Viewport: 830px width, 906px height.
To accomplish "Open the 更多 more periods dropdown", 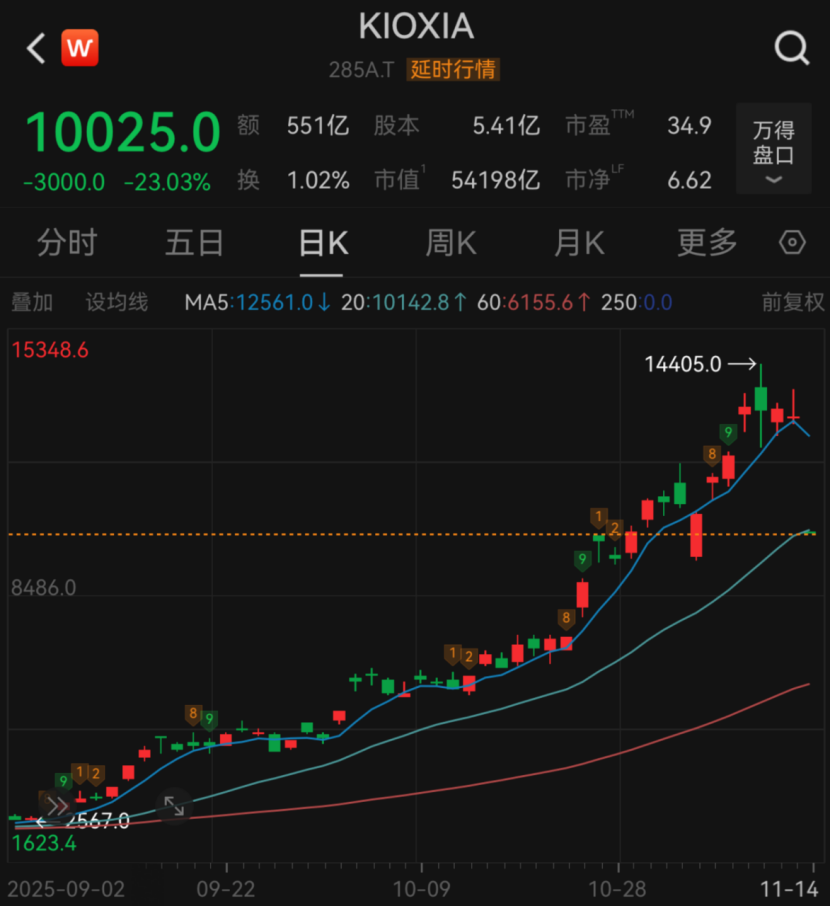I will (706, 242).
